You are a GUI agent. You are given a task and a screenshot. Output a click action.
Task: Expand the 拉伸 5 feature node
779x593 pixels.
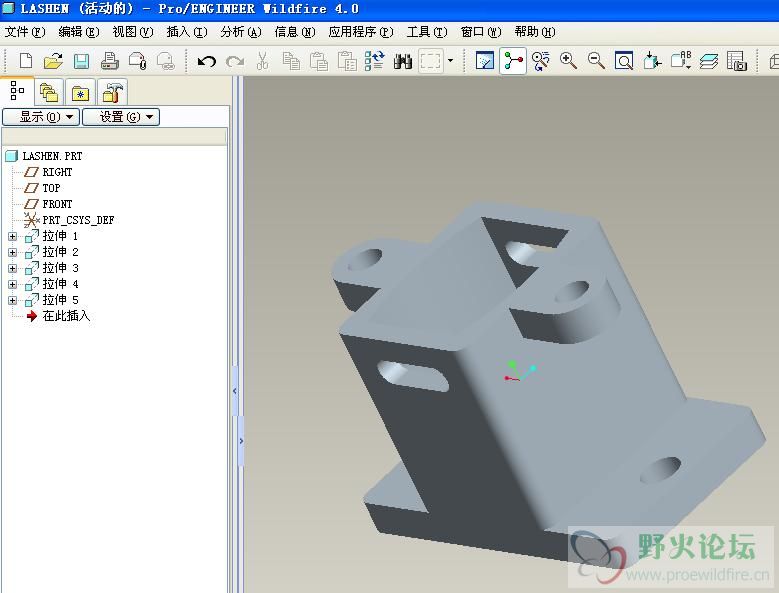12,300
